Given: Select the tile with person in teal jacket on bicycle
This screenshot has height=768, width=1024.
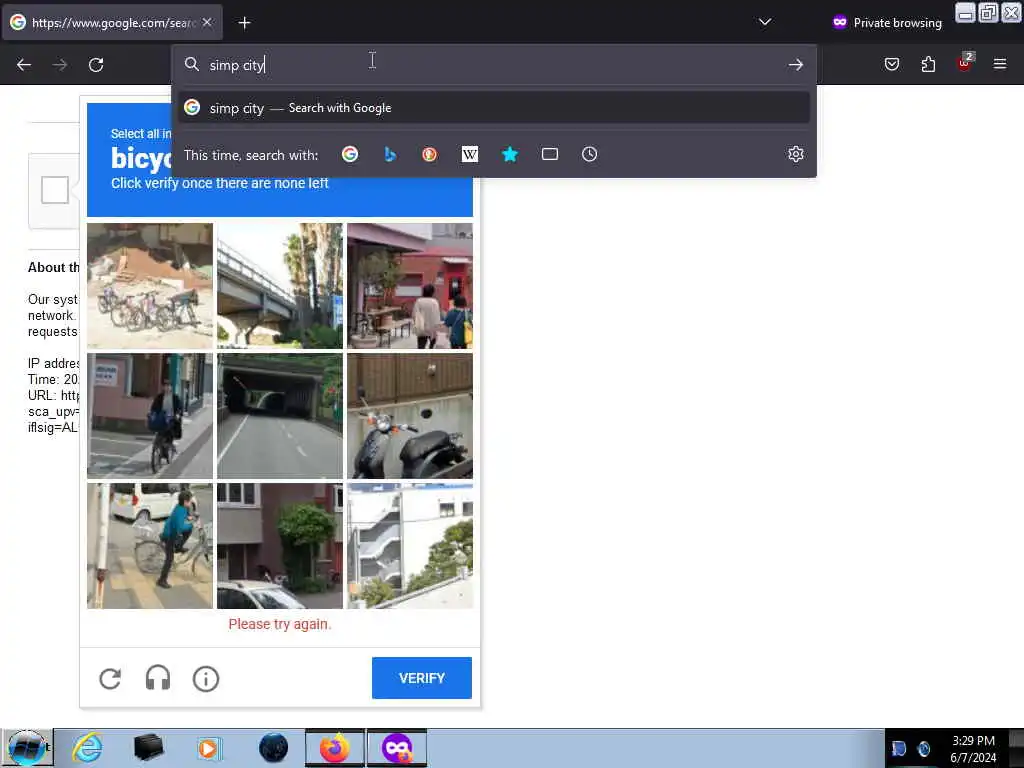Looking at the screenshot, I should pyautogui.click(x=150, y=546).
